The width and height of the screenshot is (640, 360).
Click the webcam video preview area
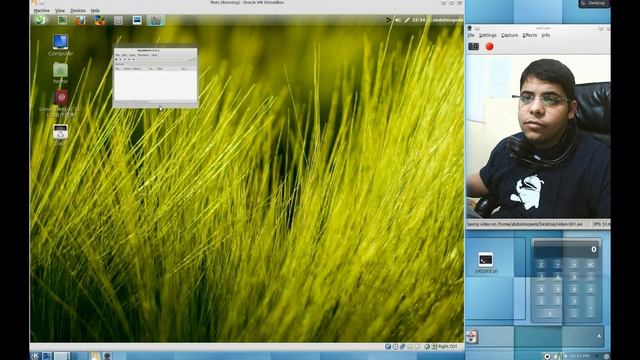tap(538, 136)
